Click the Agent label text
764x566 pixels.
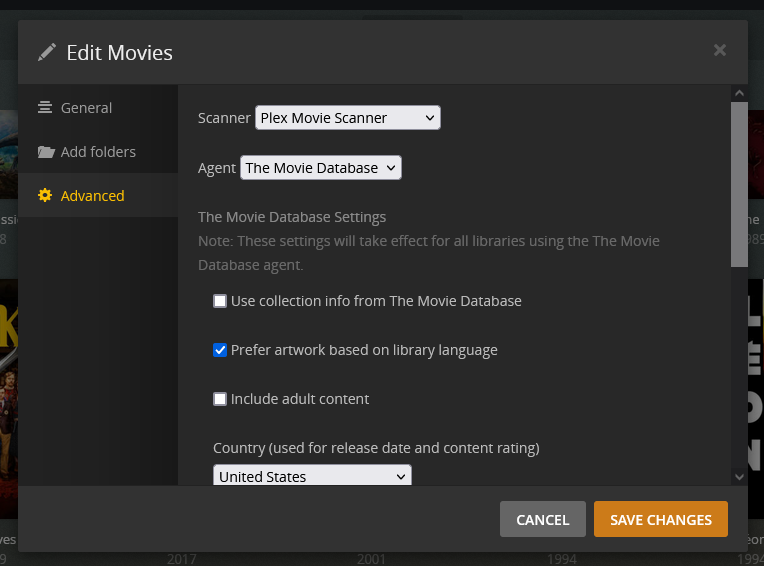[x=217, y=168]
